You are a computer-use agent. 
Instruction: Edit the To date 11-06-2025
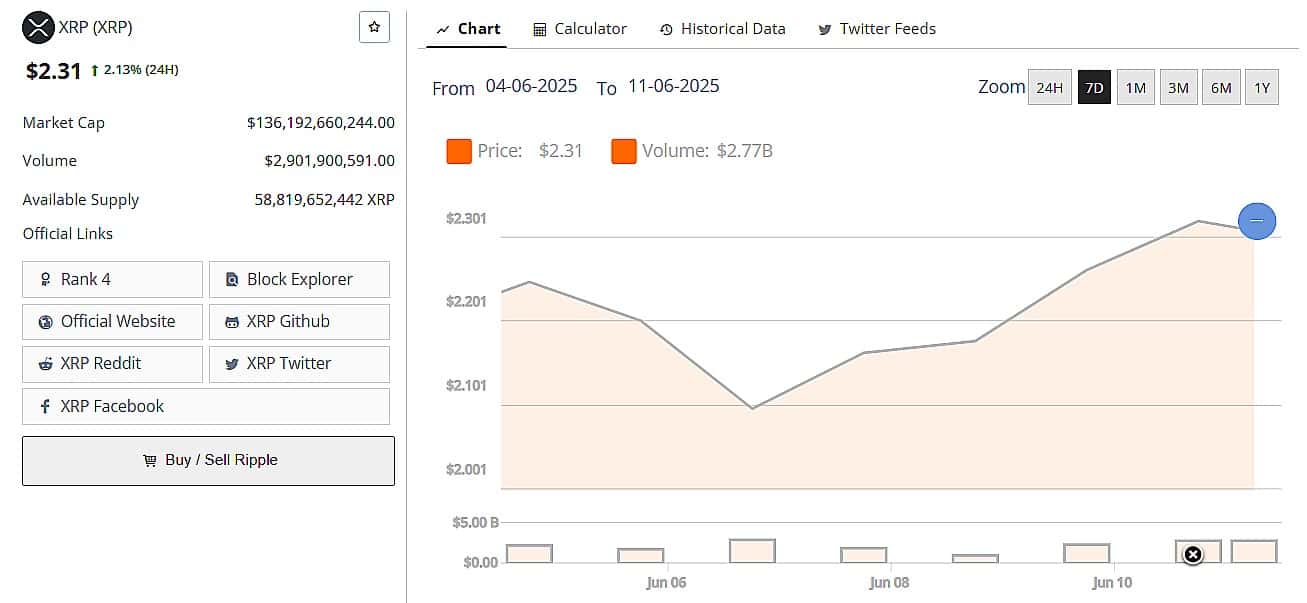tap(673, 86)
